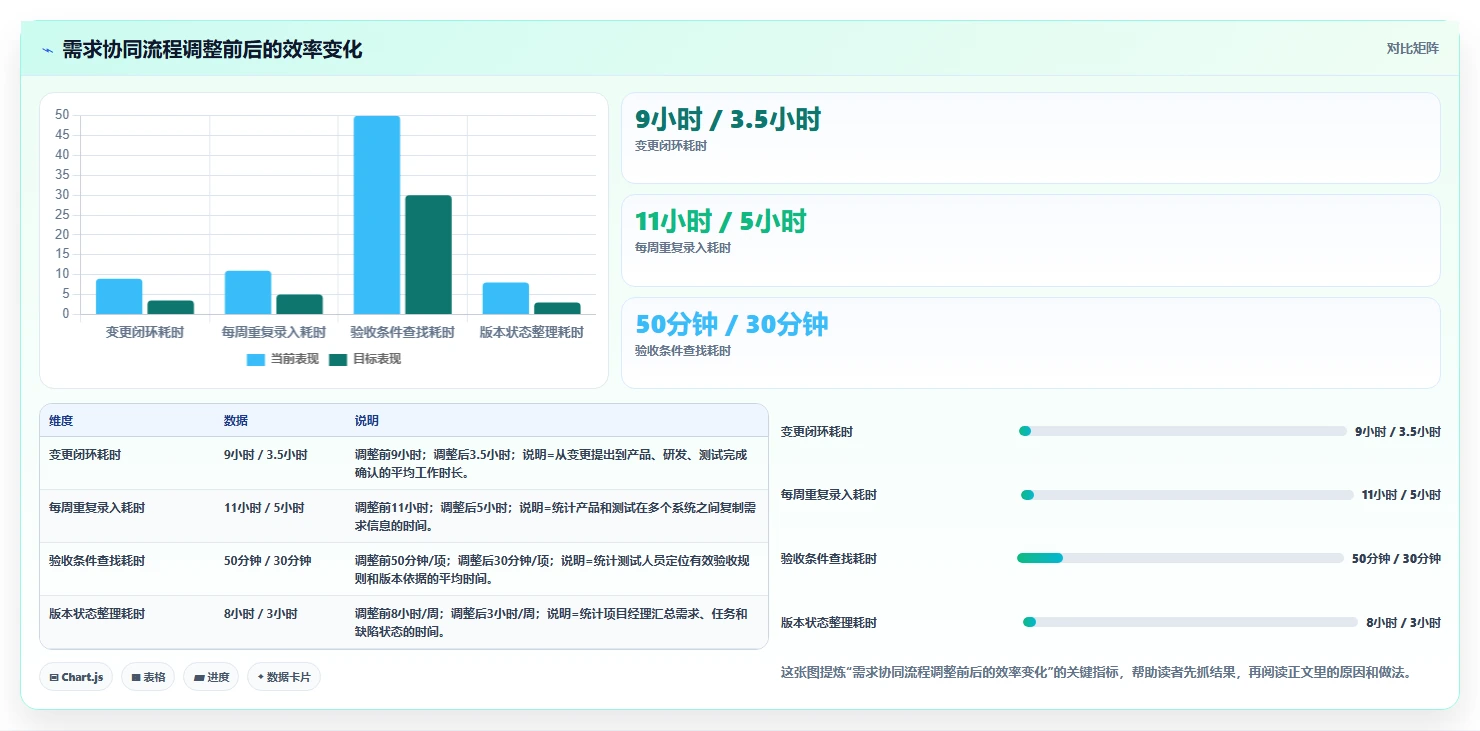
Task: Click table cell 每周重复录入耗时 in 维度 column
Action: click(97, 508)
